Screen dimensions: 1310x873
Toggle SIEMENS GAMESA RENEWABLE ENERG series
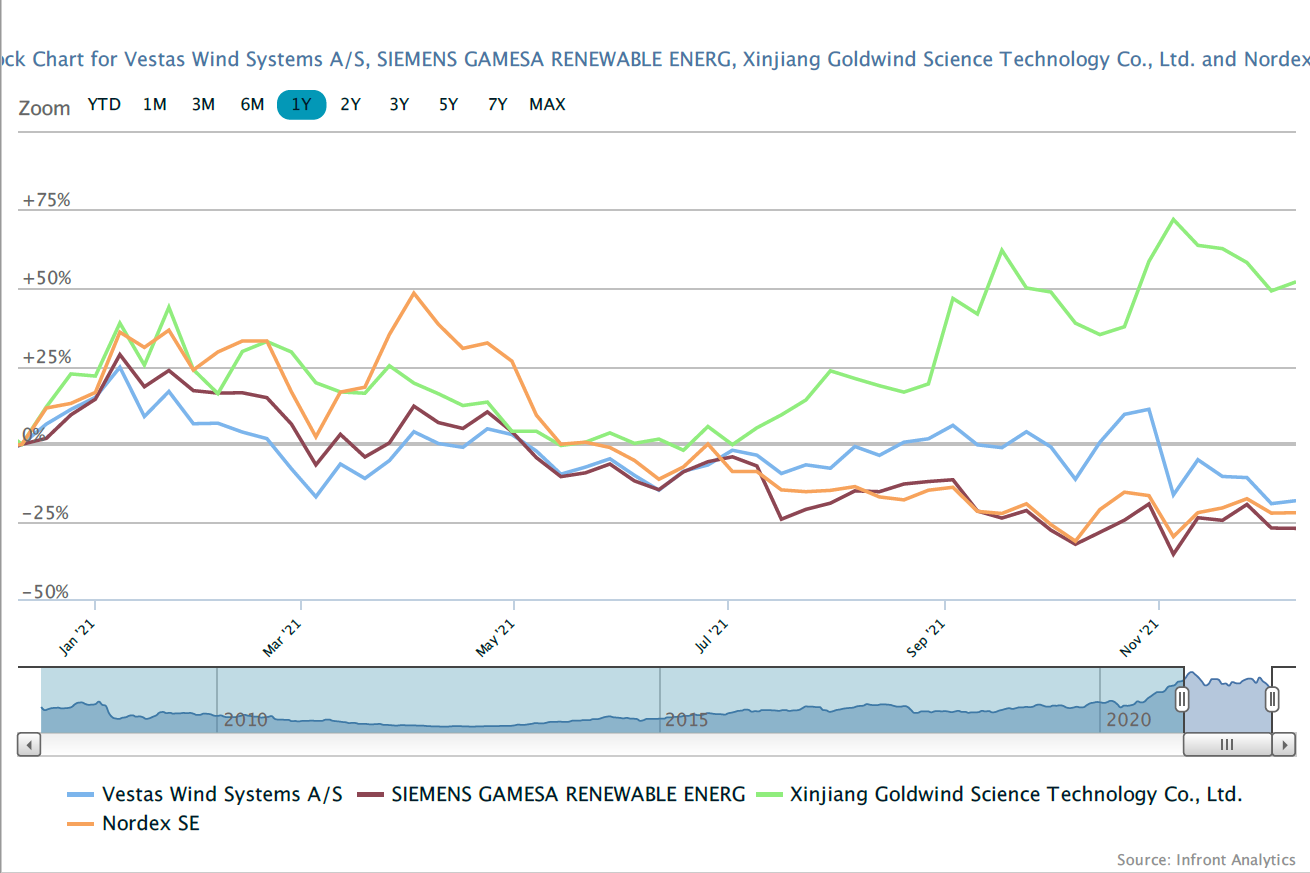pos(553,795)
